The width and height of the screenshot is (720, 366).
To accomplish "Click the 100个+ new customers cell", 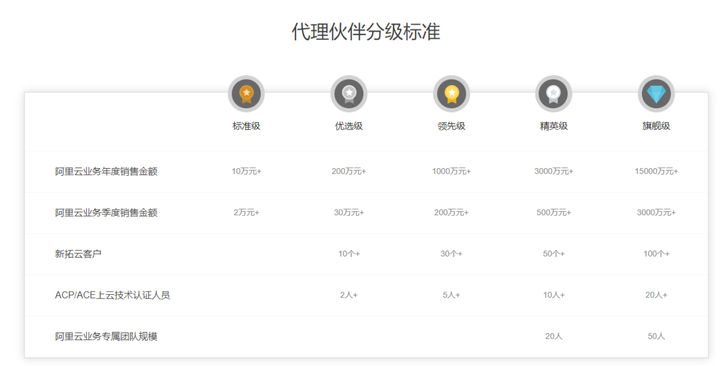I will pos(656,254).
